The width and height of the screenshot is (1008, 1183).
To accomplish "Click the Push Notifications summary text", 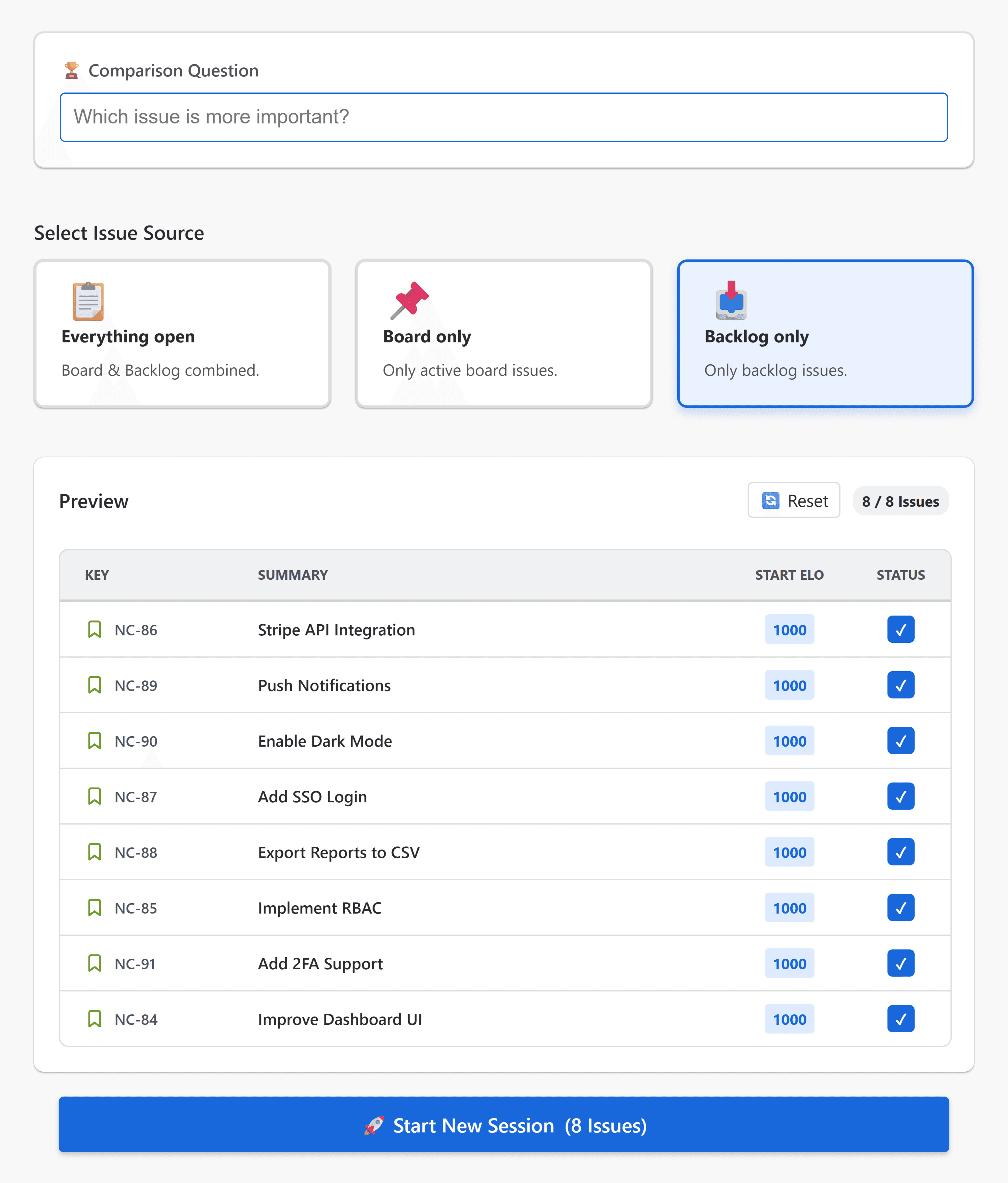I will click(324, 685).
